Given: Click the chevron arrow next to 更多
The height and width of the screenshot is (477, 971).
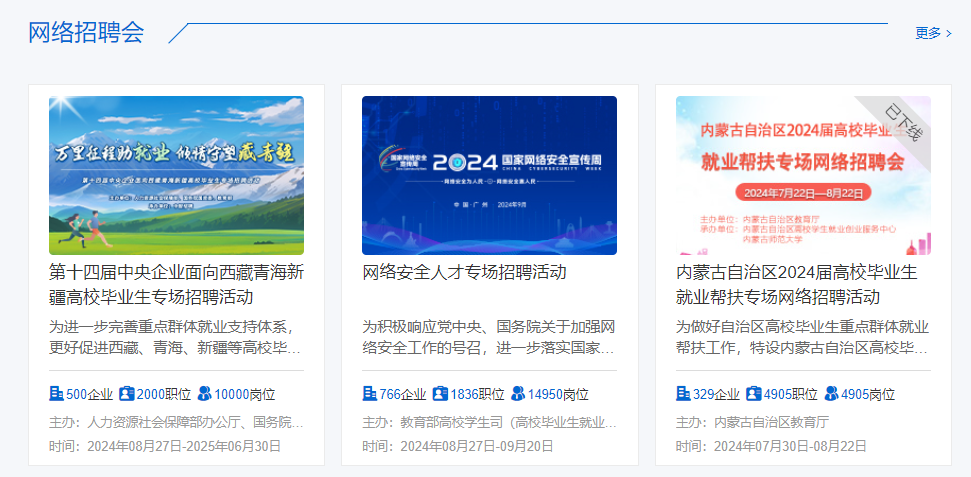Looking at the screenshot, I should coord(949,33).
